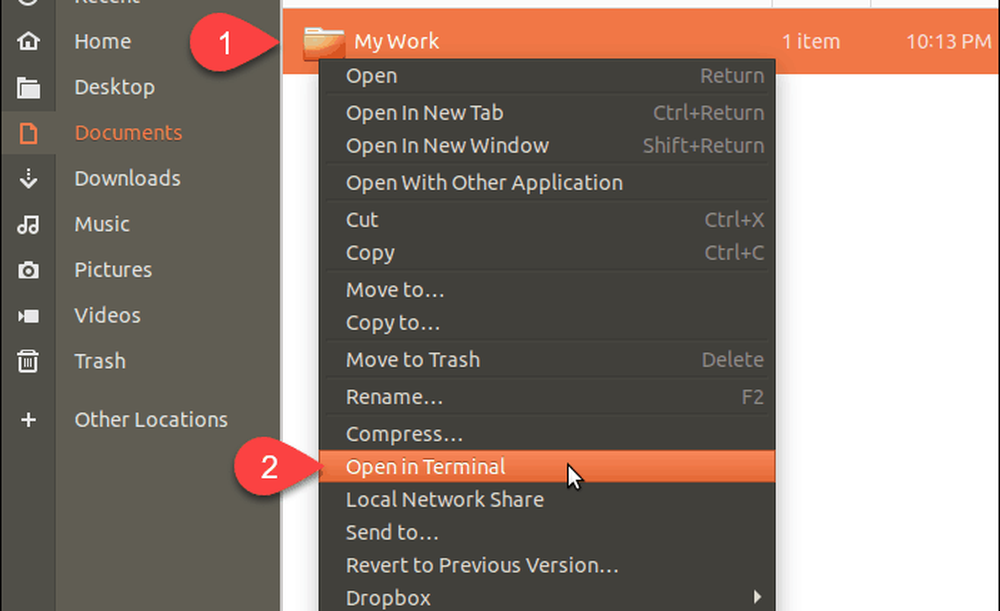Viewport: 1000px width, 611px height.
Task: Select Open In New Tab
Action: [x=424, y=113]
